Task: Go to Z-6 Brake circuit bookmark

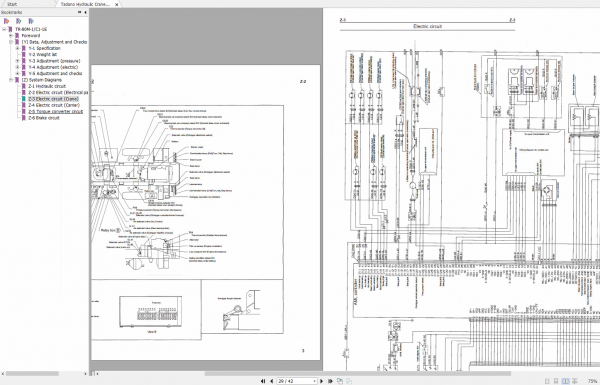Action: point(44,117)
